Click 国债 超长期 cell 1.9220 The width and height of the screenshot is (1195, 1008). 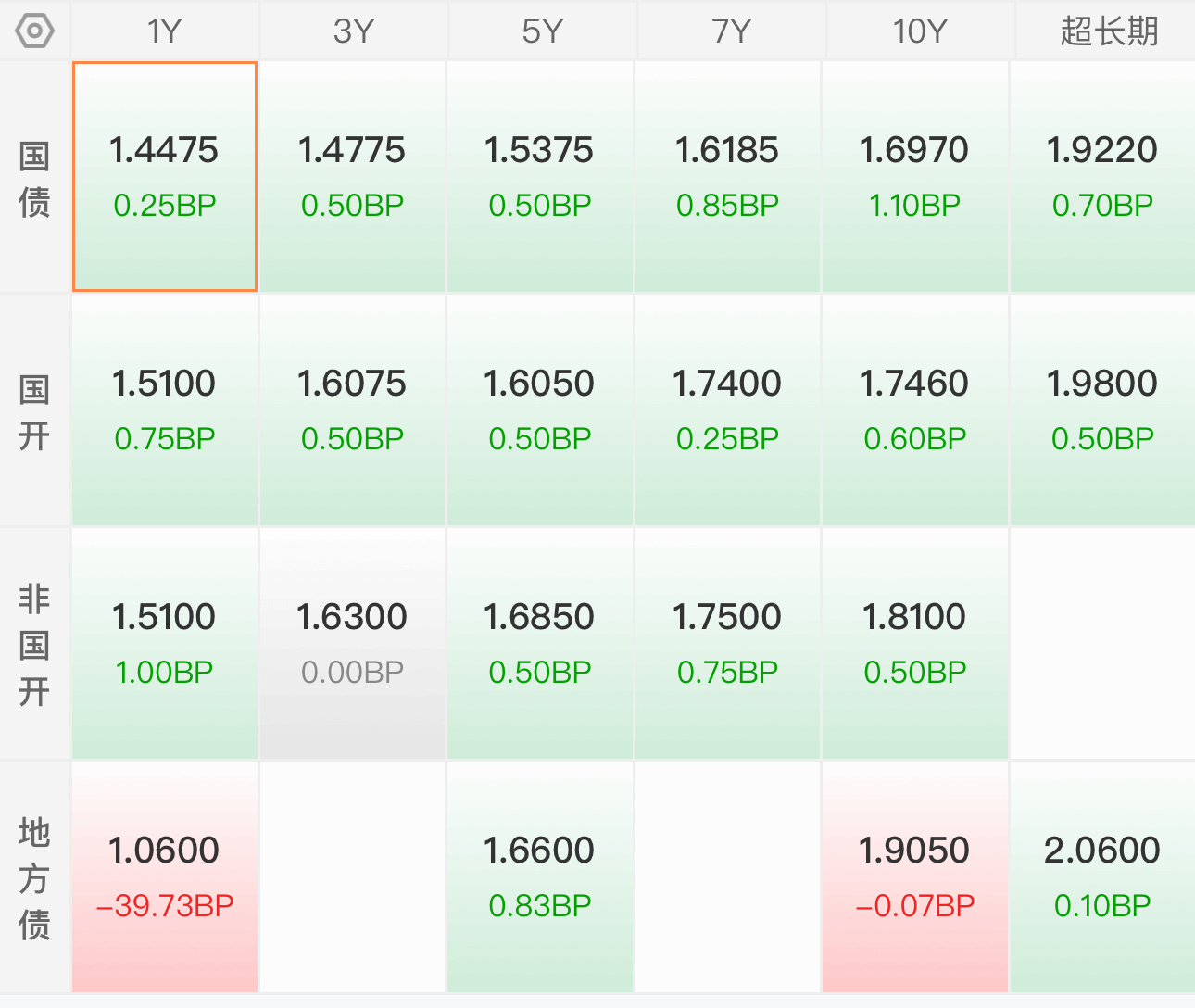tap(1102, 176)
